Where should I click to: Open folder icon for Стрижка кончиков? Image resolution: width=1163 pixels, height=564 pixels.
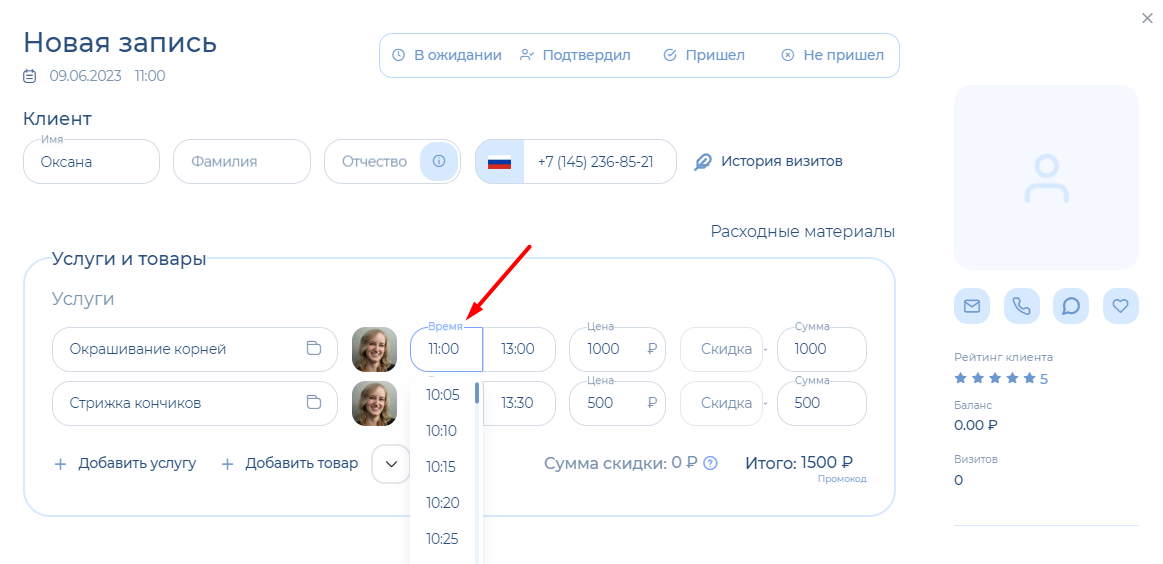tap(314, 403)
